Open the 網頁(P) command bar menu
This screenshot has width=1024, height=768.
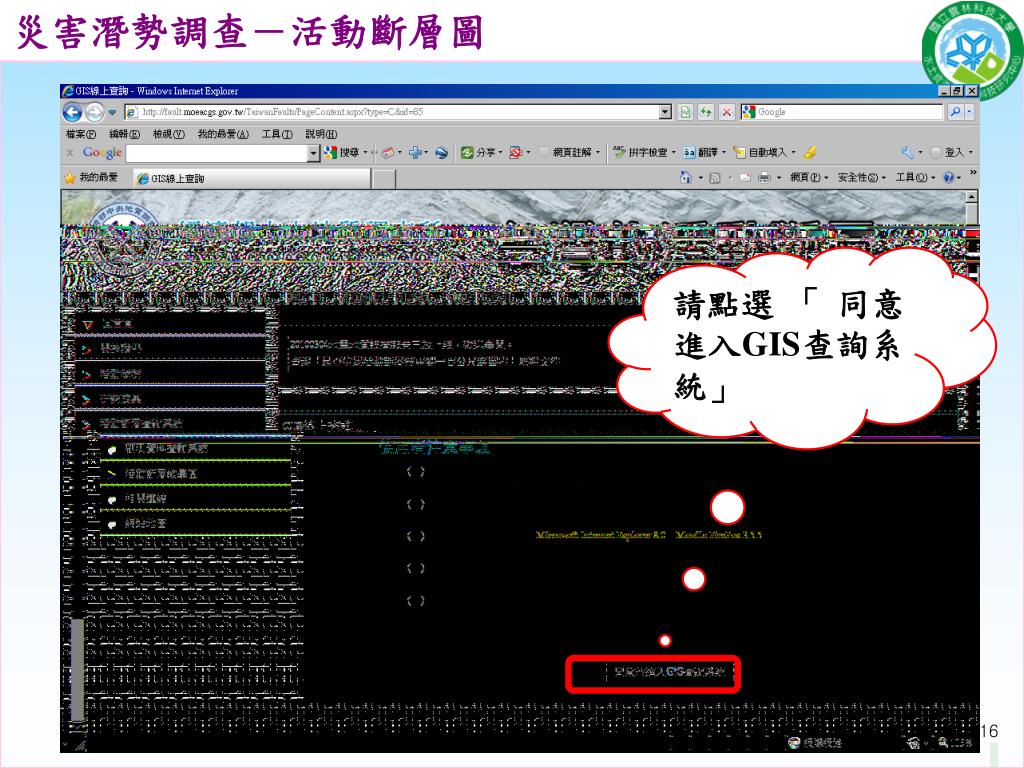(808, 178)
